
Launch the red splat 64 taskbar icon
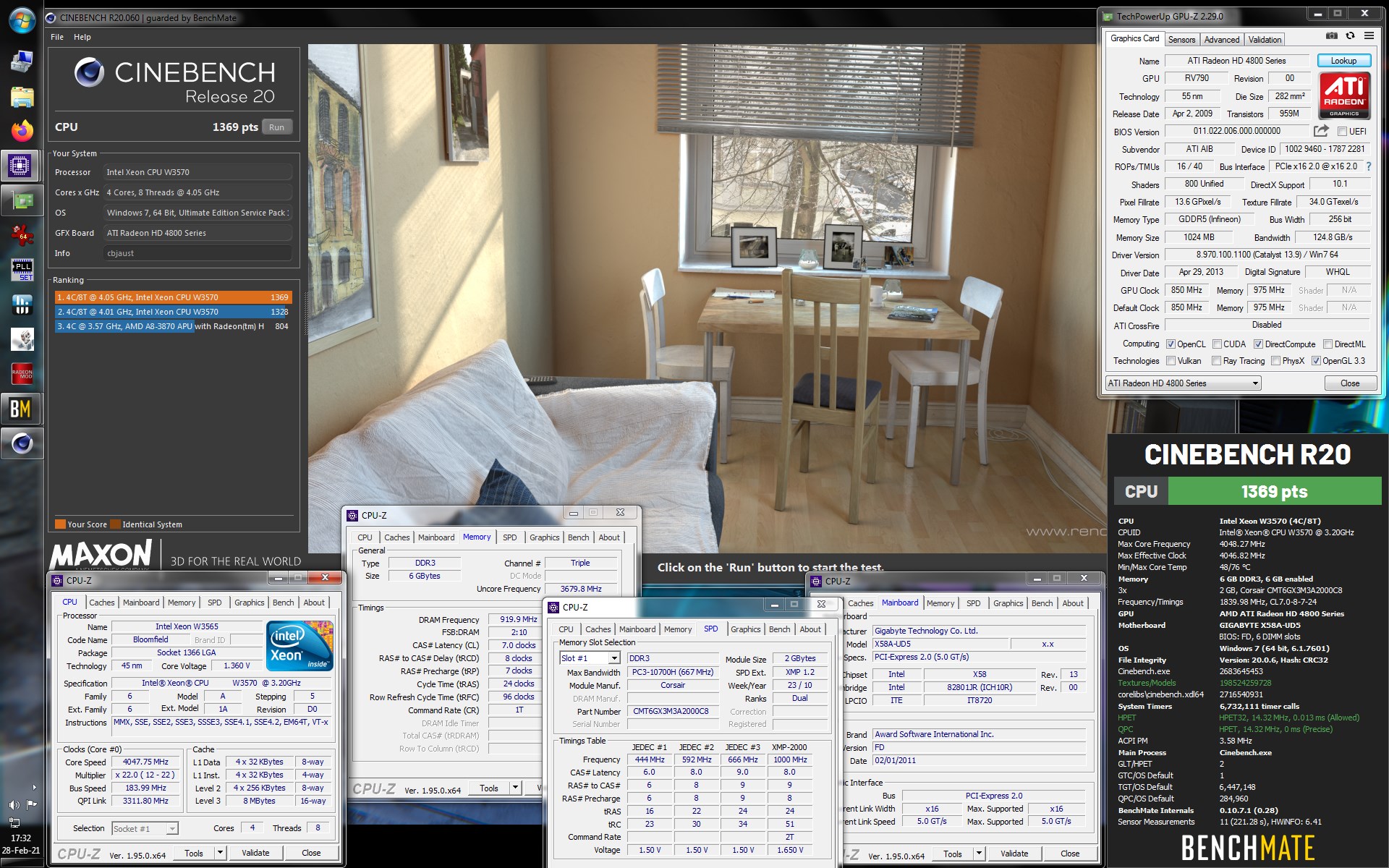click(22, 234)
